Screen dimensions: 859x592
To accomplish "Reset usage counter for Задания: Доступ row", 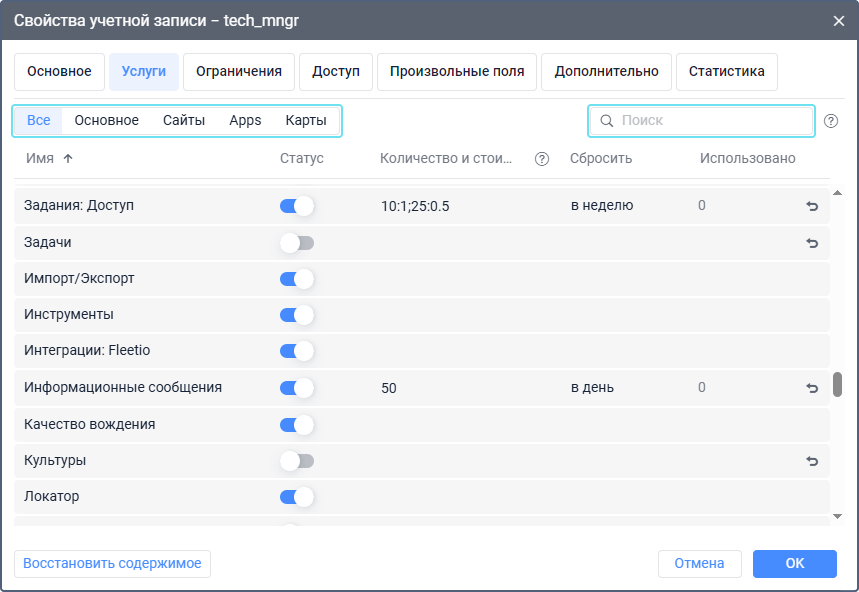I will [x=812, y=206].
